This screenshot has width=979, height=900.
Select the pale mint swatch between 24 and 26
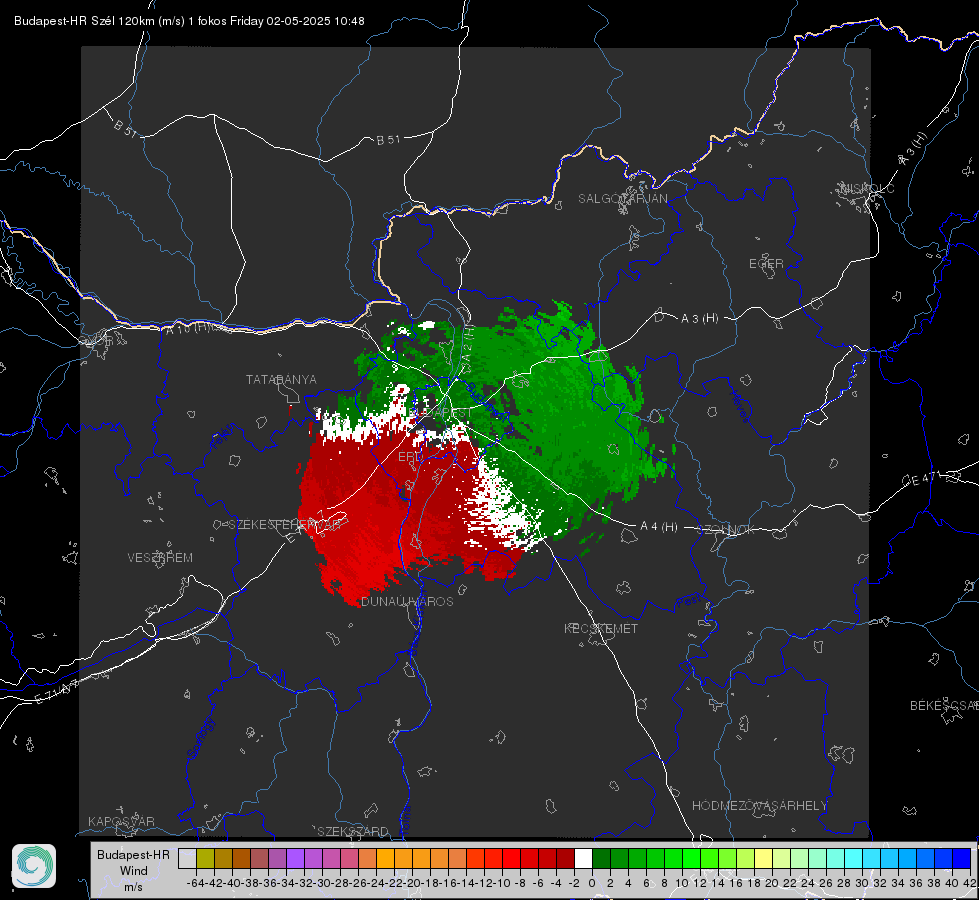click(x=817, y=858)
